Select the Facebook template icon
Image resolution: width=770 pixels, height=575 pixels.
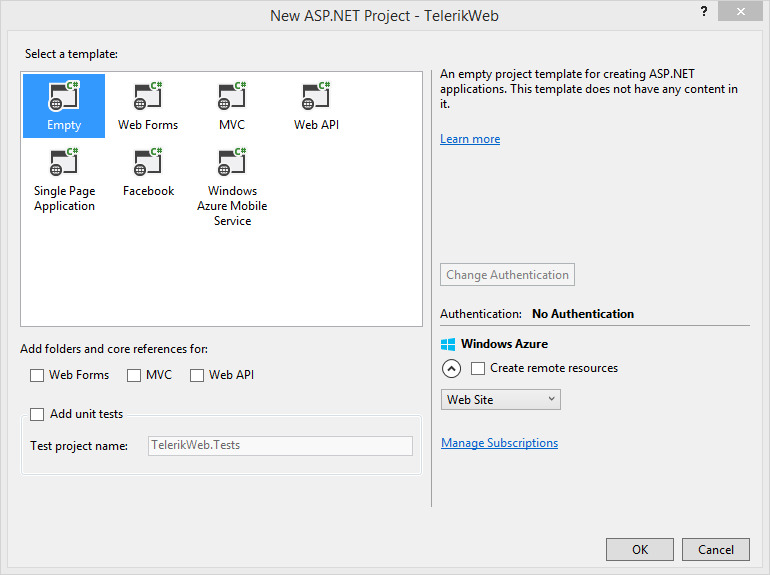point(148,162)
